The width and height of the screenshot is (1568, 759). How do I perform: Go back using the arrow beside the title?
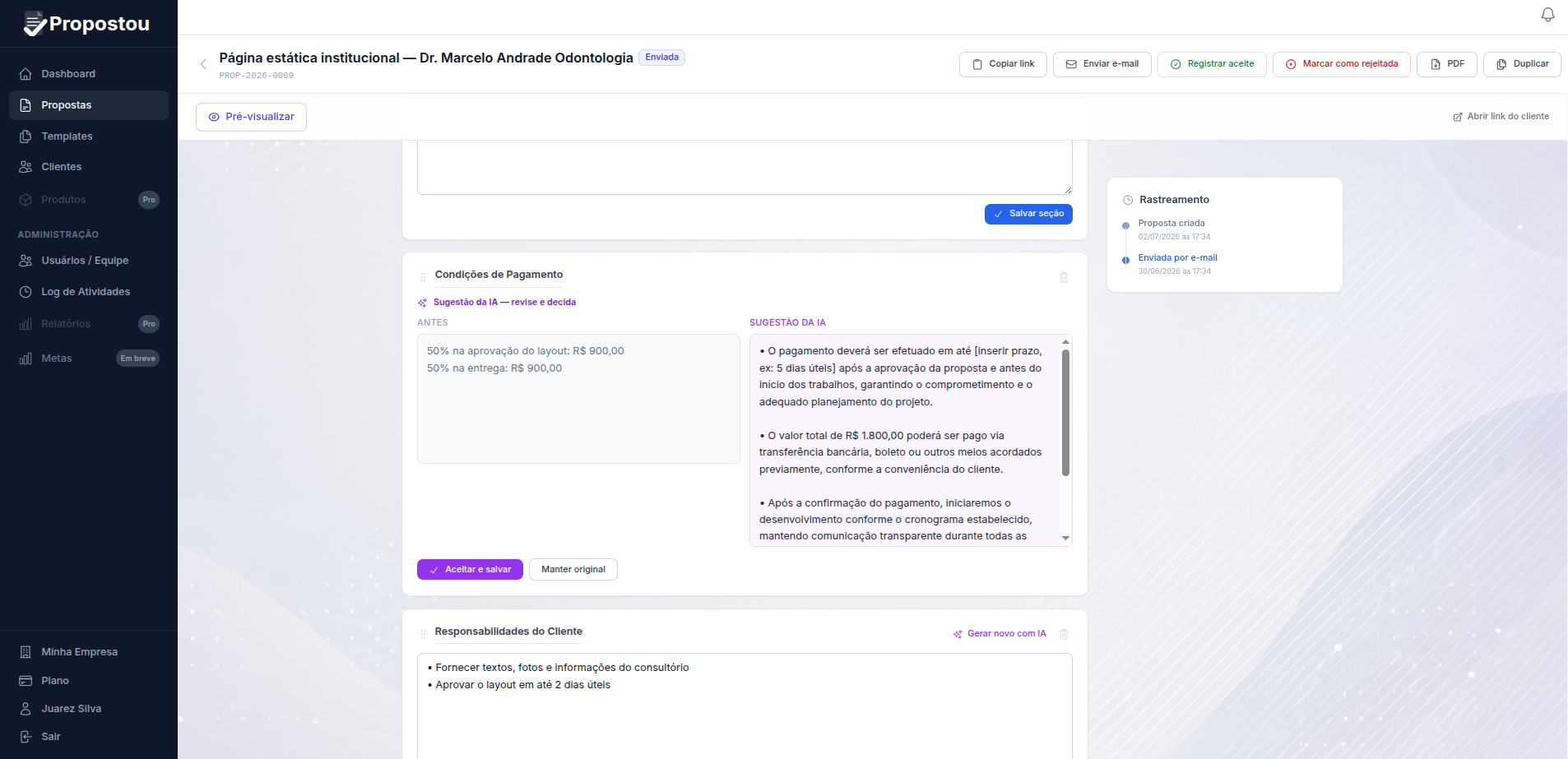pos(203,64)
